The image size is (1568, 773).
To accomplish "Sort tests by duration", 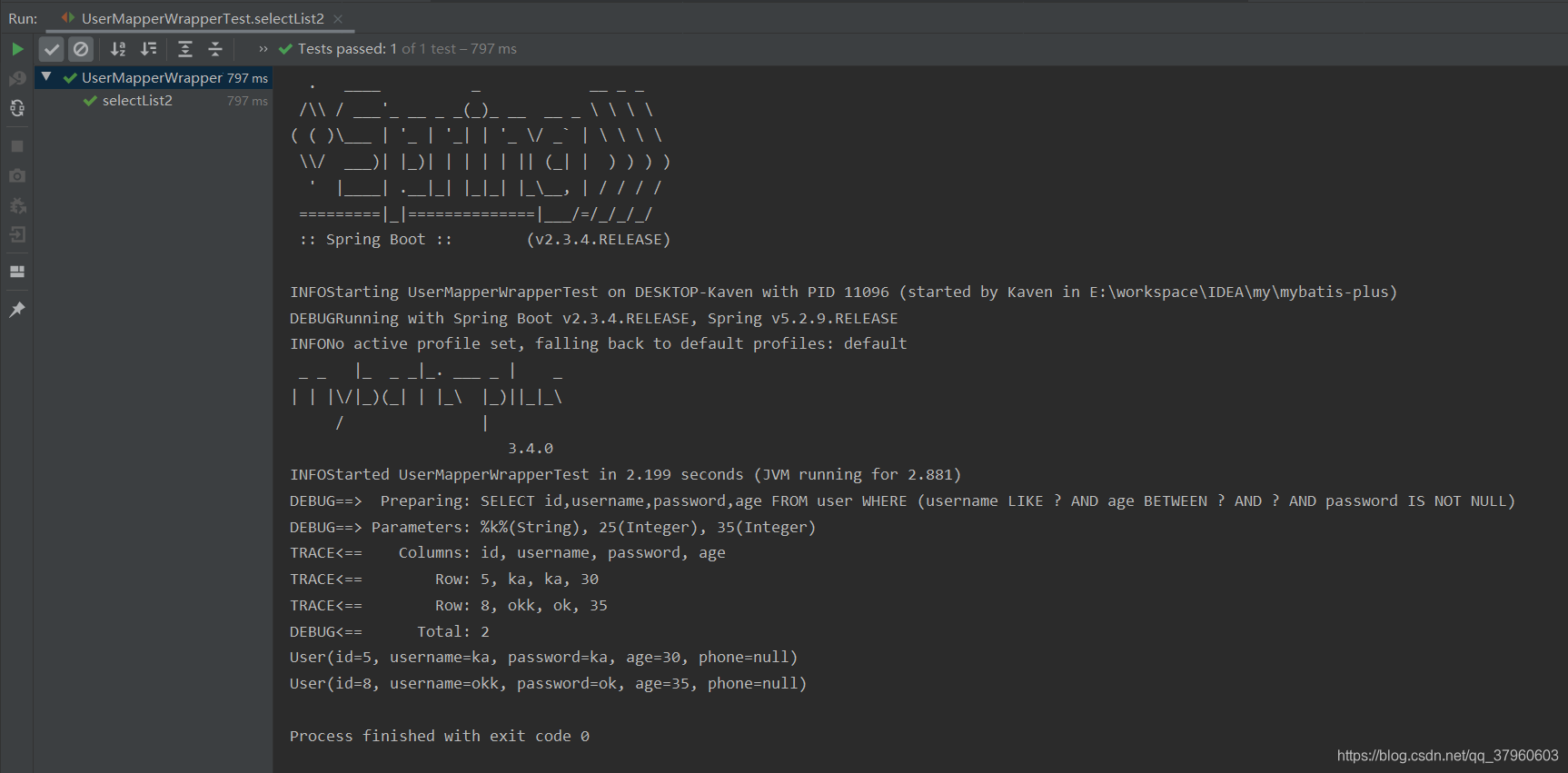I will click(149, 49).
